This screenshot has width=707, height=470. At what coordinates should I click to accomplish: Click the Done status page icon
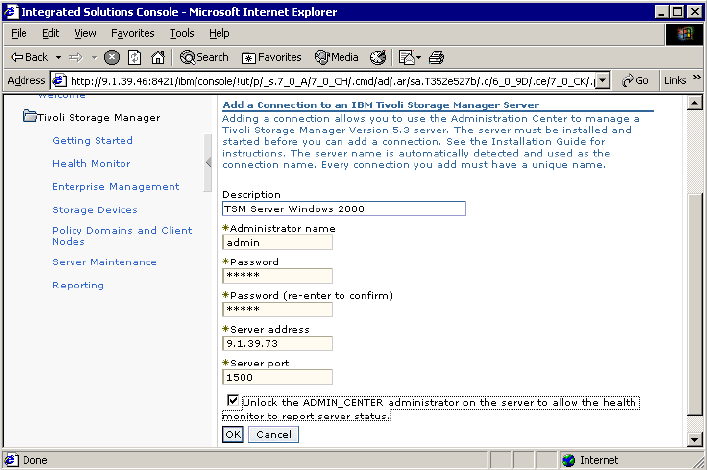11,460
